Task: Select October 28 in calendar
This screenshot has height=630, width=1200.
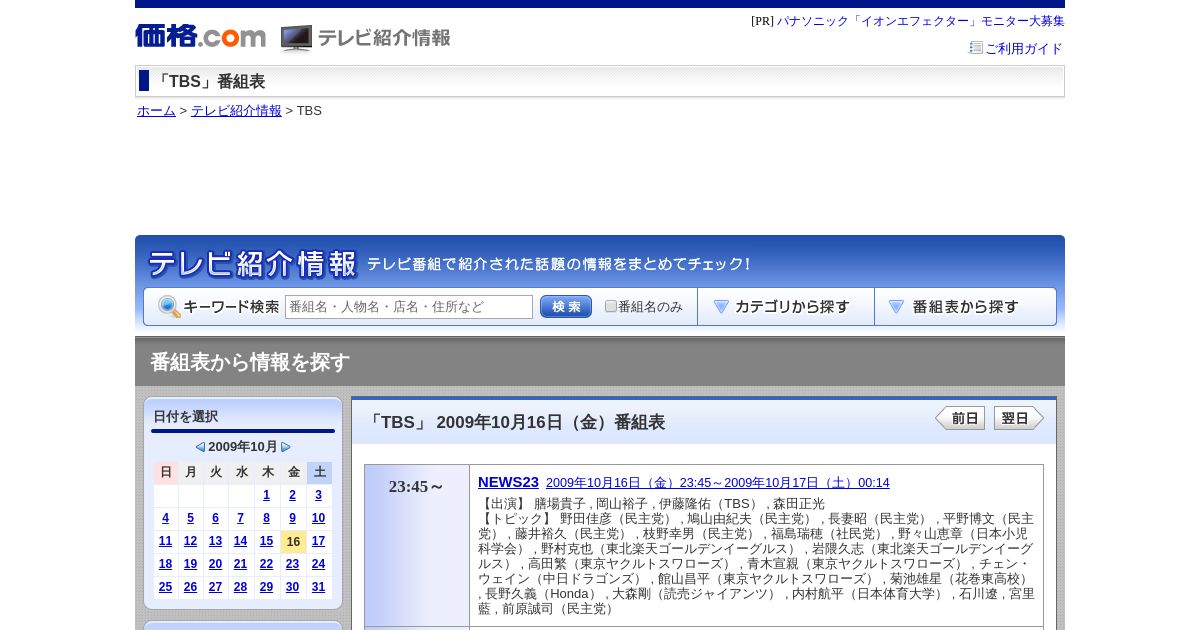Action: [241, 587]
